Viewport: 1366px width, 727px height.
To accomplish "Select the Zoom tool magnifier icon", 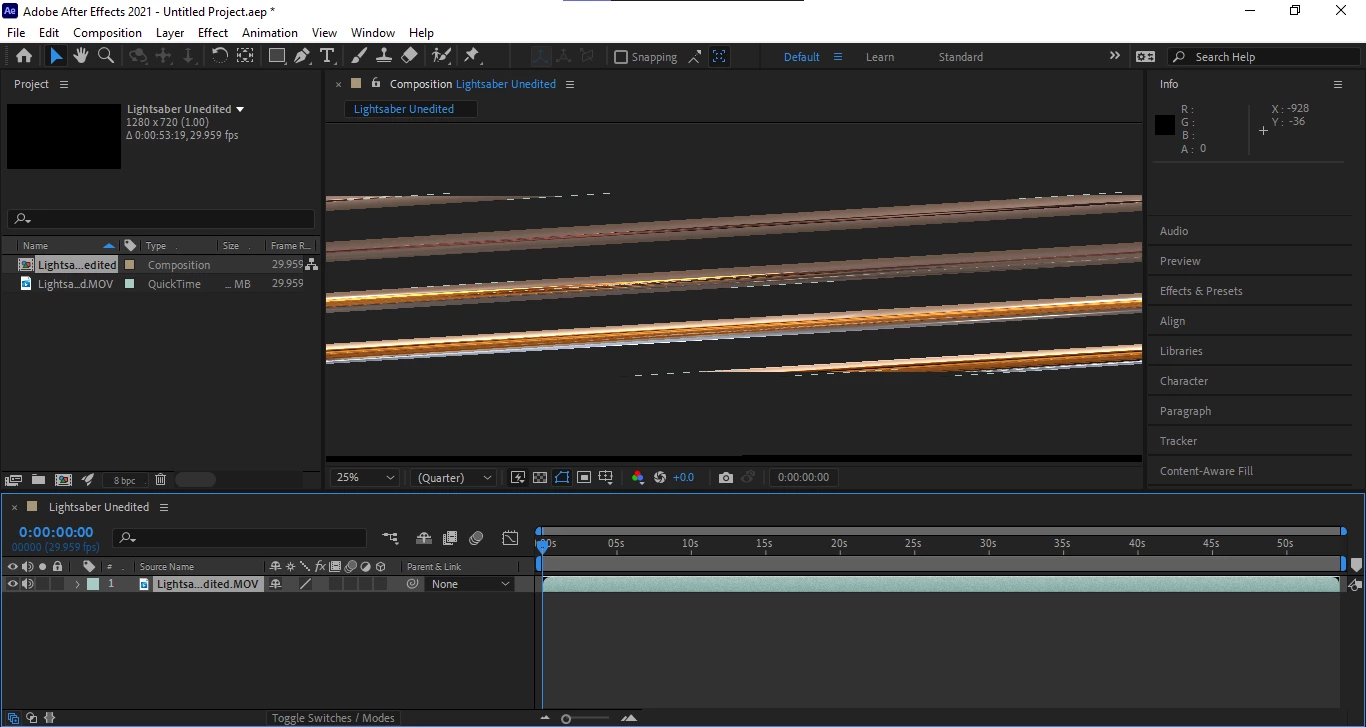I will (105, 56).
